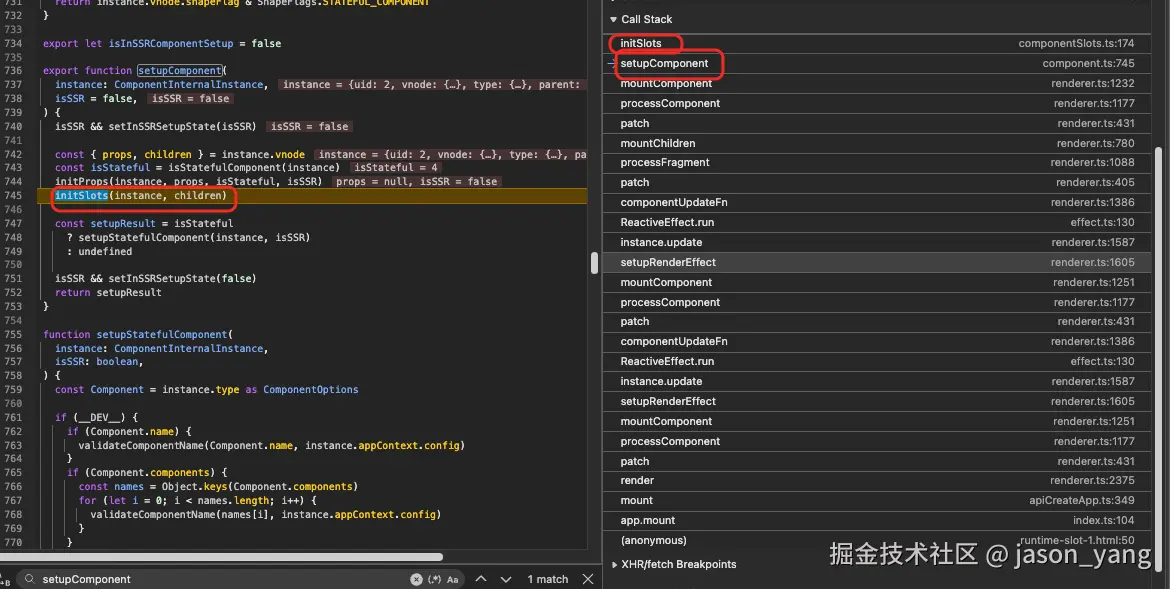Select render frame at renderer.ts:2375
This screenshot has width=1170, height=589.
(877, 481)
